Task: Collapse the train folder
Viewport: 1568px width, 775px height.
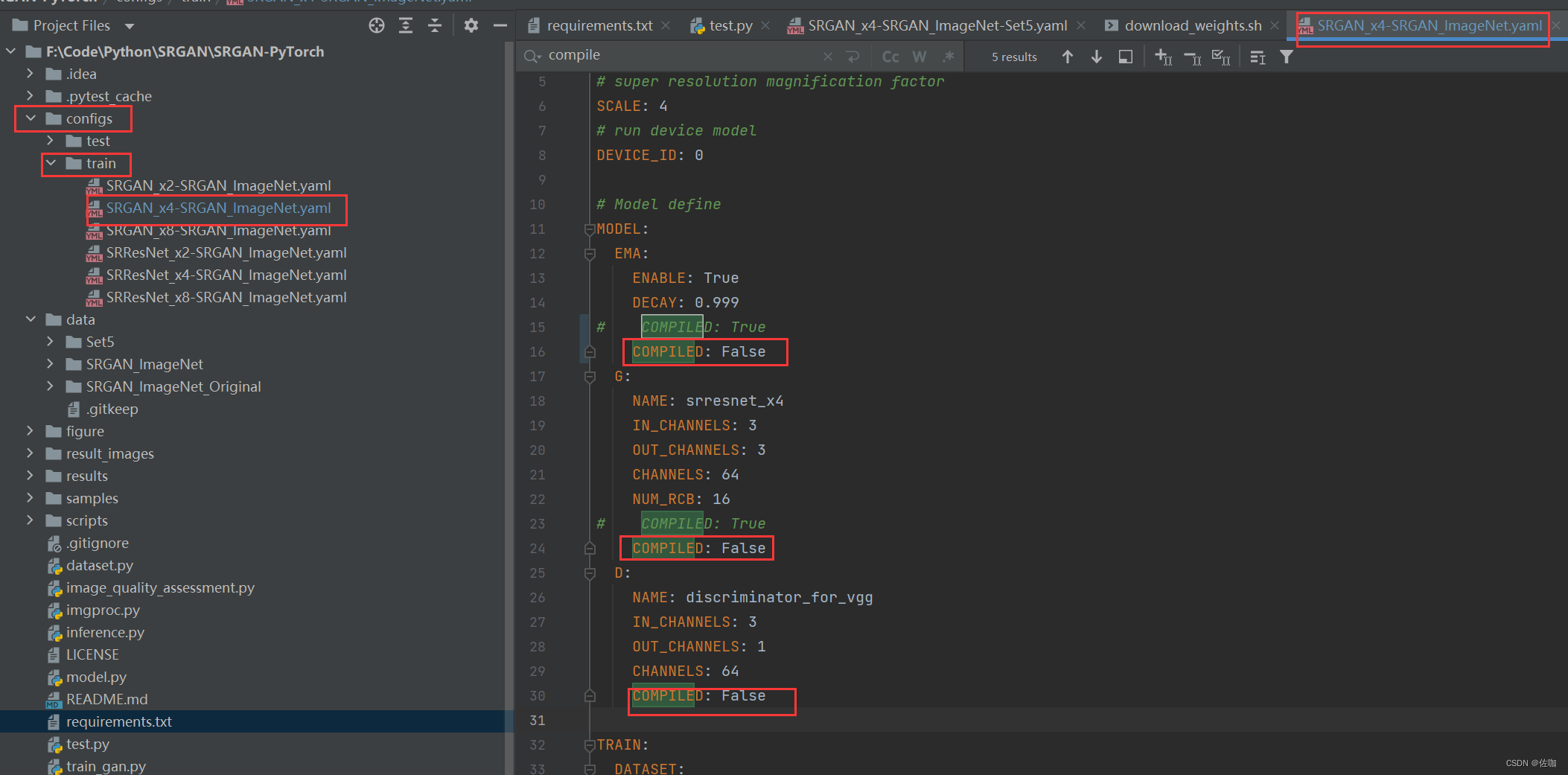Action: pos(51,163)
